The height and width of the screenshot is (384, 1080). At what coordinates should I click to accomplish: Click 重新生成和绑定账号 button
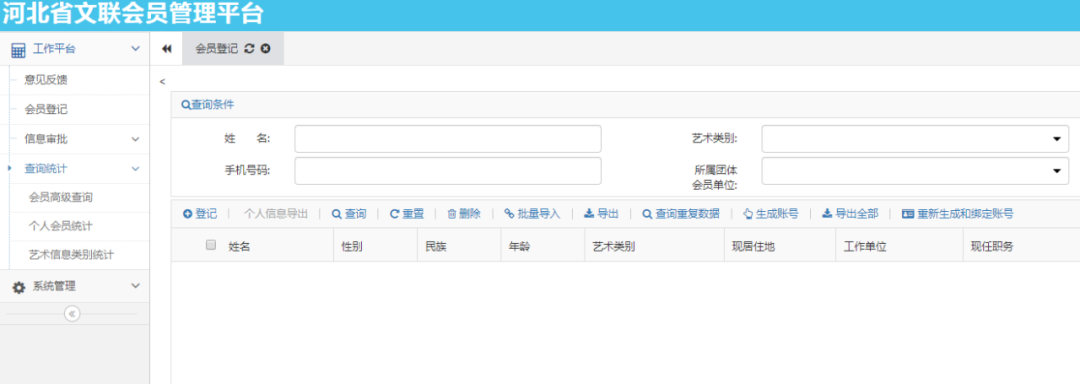click(957, 214)
